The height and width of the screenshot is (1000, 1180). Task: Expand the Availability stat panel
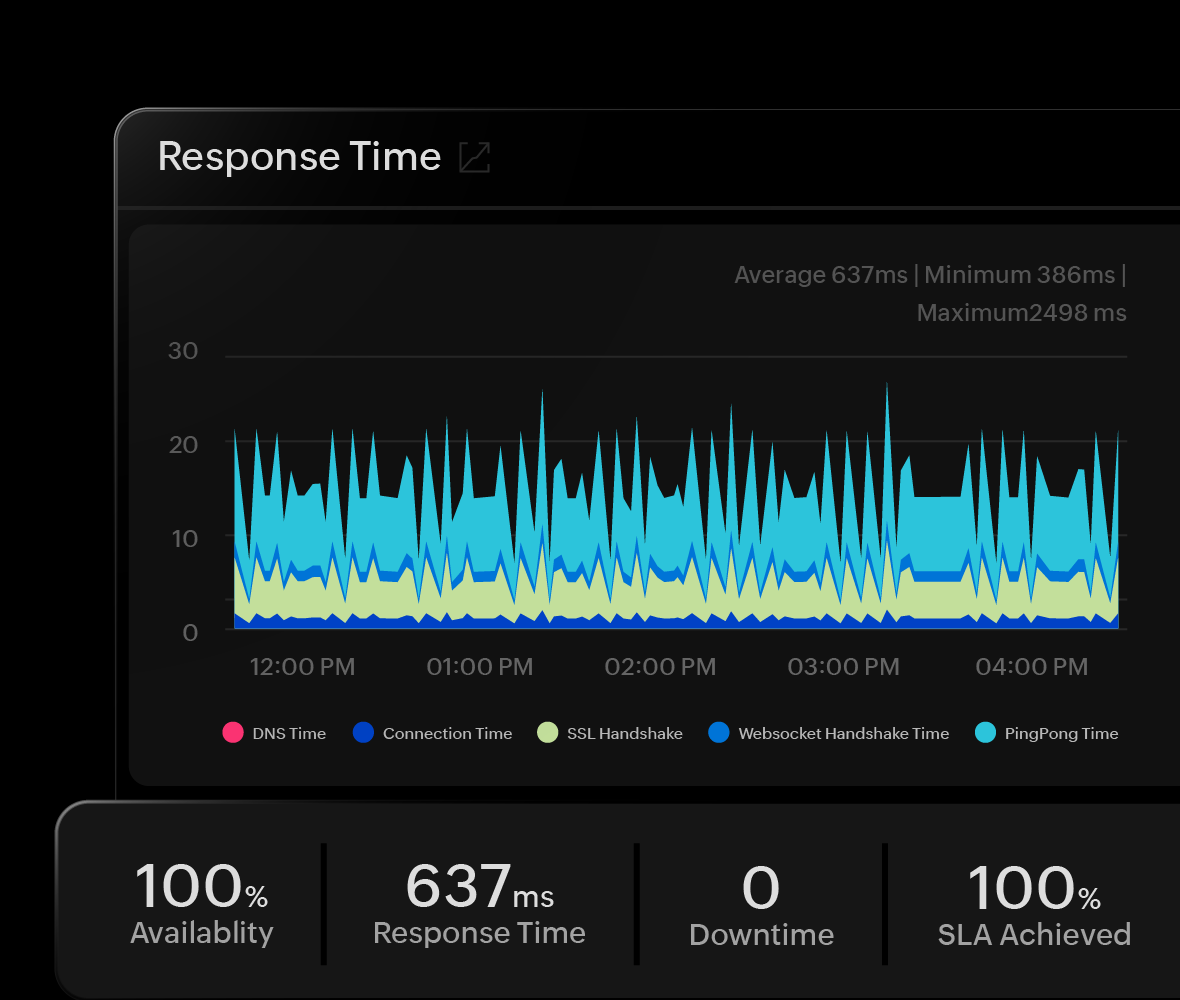click(x=200, y=903)
